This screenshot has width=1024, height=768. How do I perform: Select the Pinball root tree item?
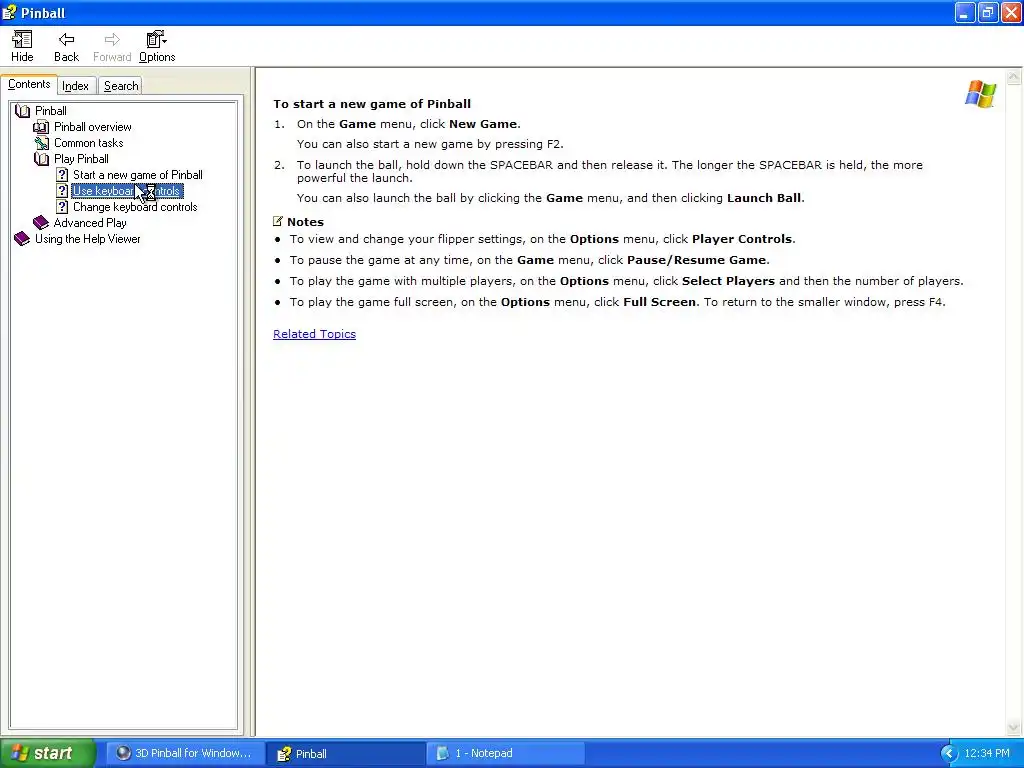click(50, 111)
